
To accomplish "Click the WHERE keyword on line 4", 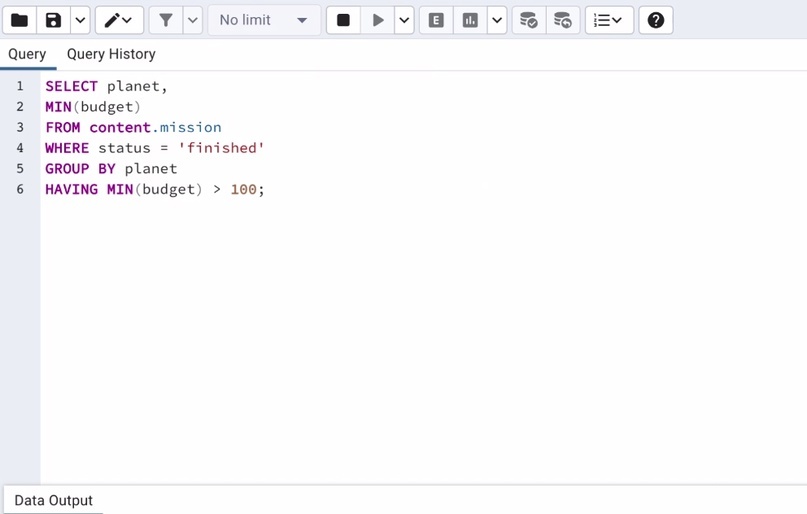I will 67,148.
